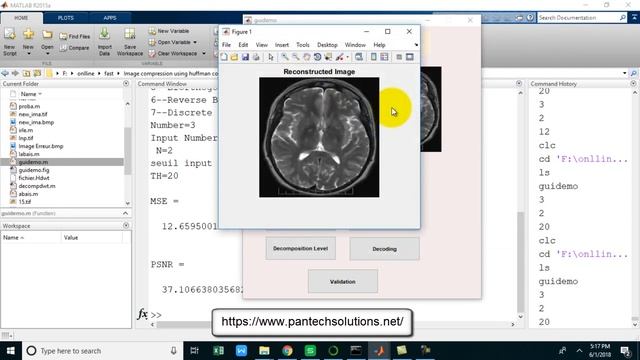Dock Figure 1 using the corner arrow
Screen dimensions: 640x360
(416, 45)
